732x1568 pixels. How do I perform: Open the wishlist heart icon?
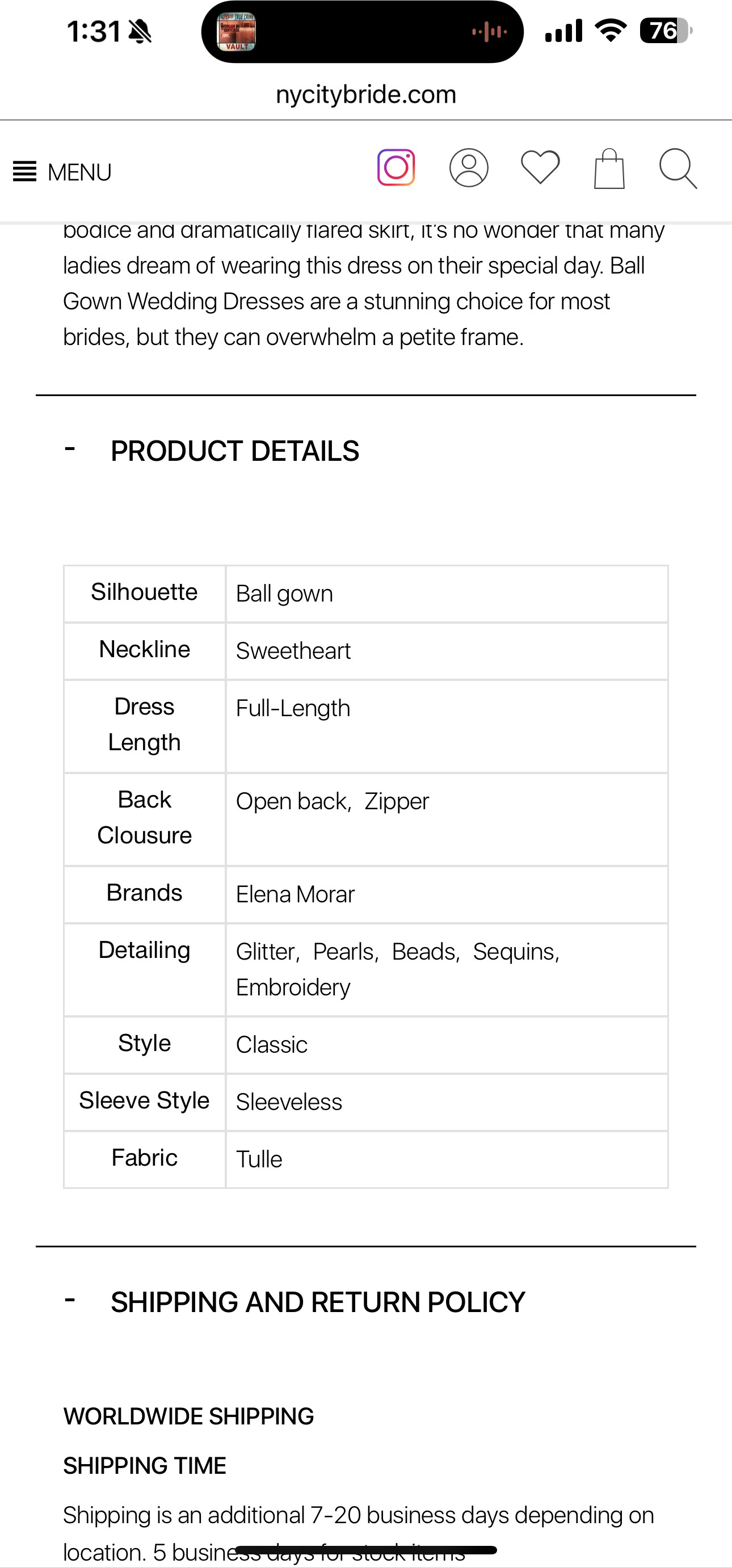pos(540,167)
